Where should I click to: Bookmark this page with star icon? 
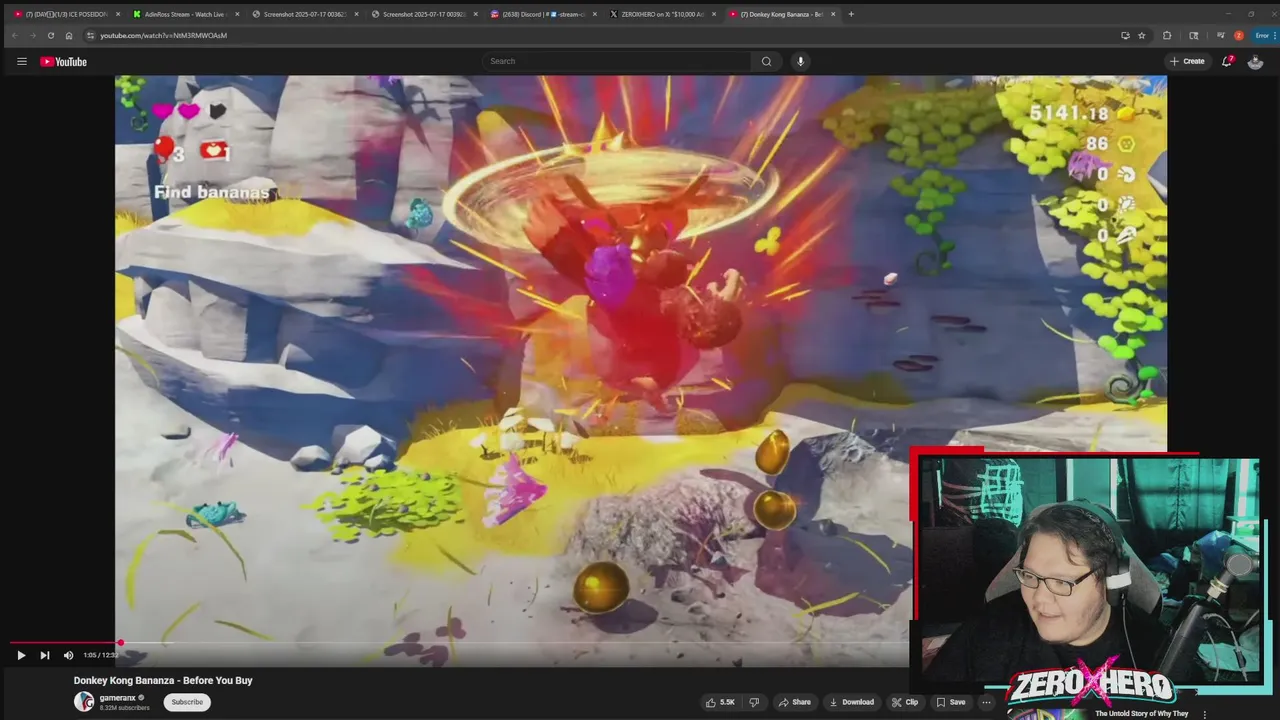[1141, 35]
